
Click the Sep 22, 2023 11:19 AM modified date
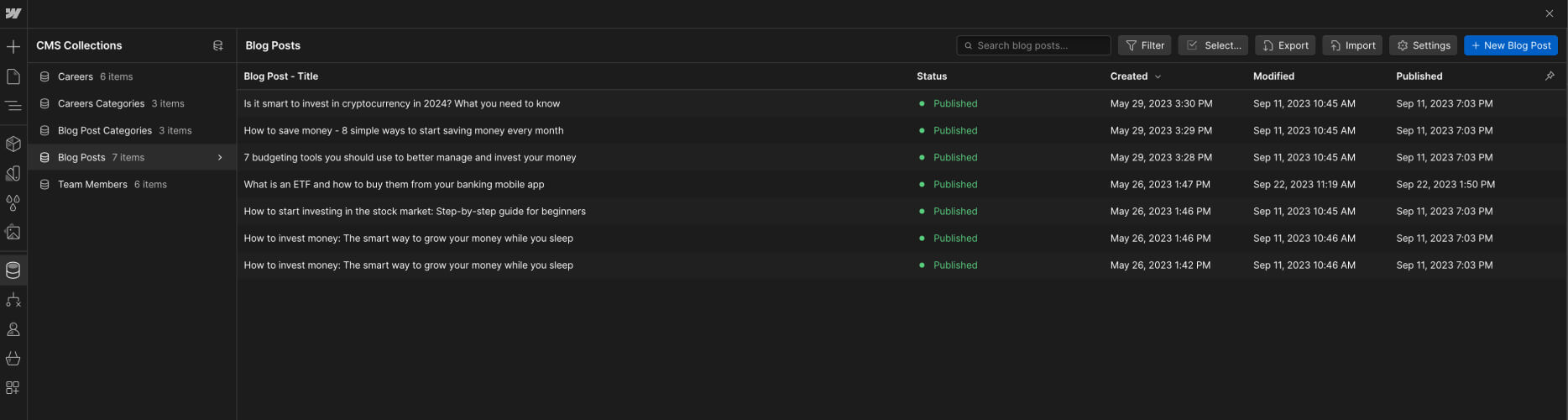point(1304,184)
